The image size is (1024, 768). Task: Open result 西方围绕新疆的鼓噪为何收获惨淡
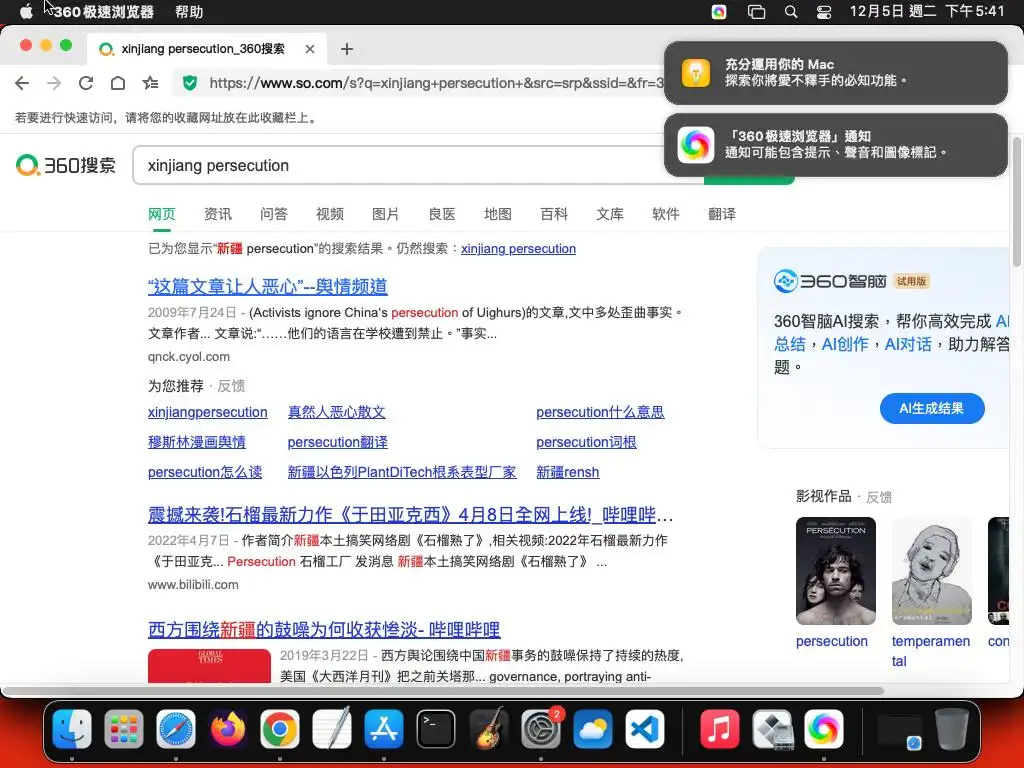[x=324, y=630]
